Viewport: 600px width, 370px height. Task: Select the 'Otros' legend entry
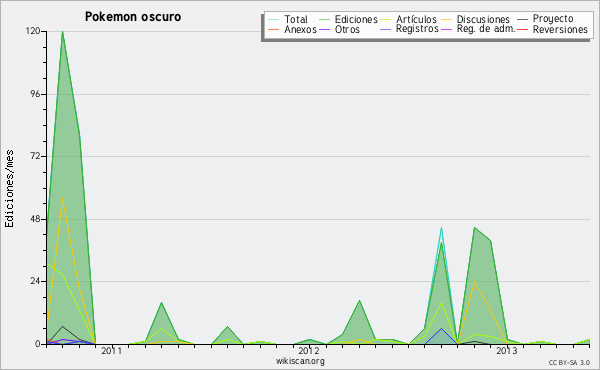347,29
